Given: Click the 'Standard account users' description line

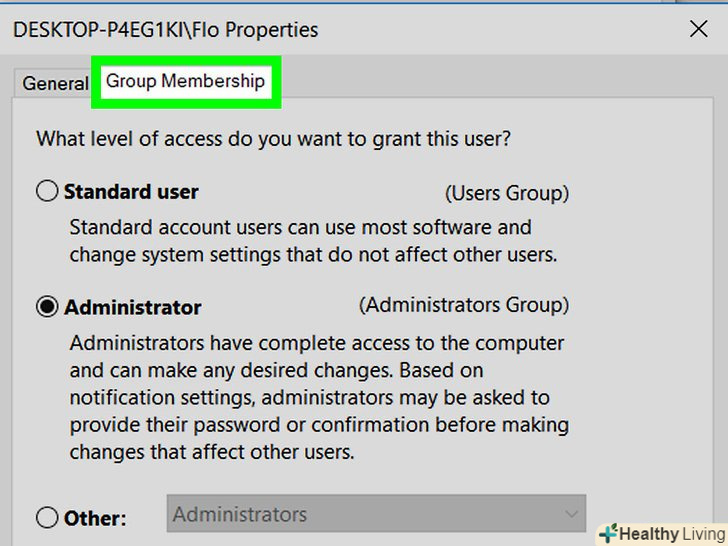Looking at the screenshot, I should tap(300, 227).
